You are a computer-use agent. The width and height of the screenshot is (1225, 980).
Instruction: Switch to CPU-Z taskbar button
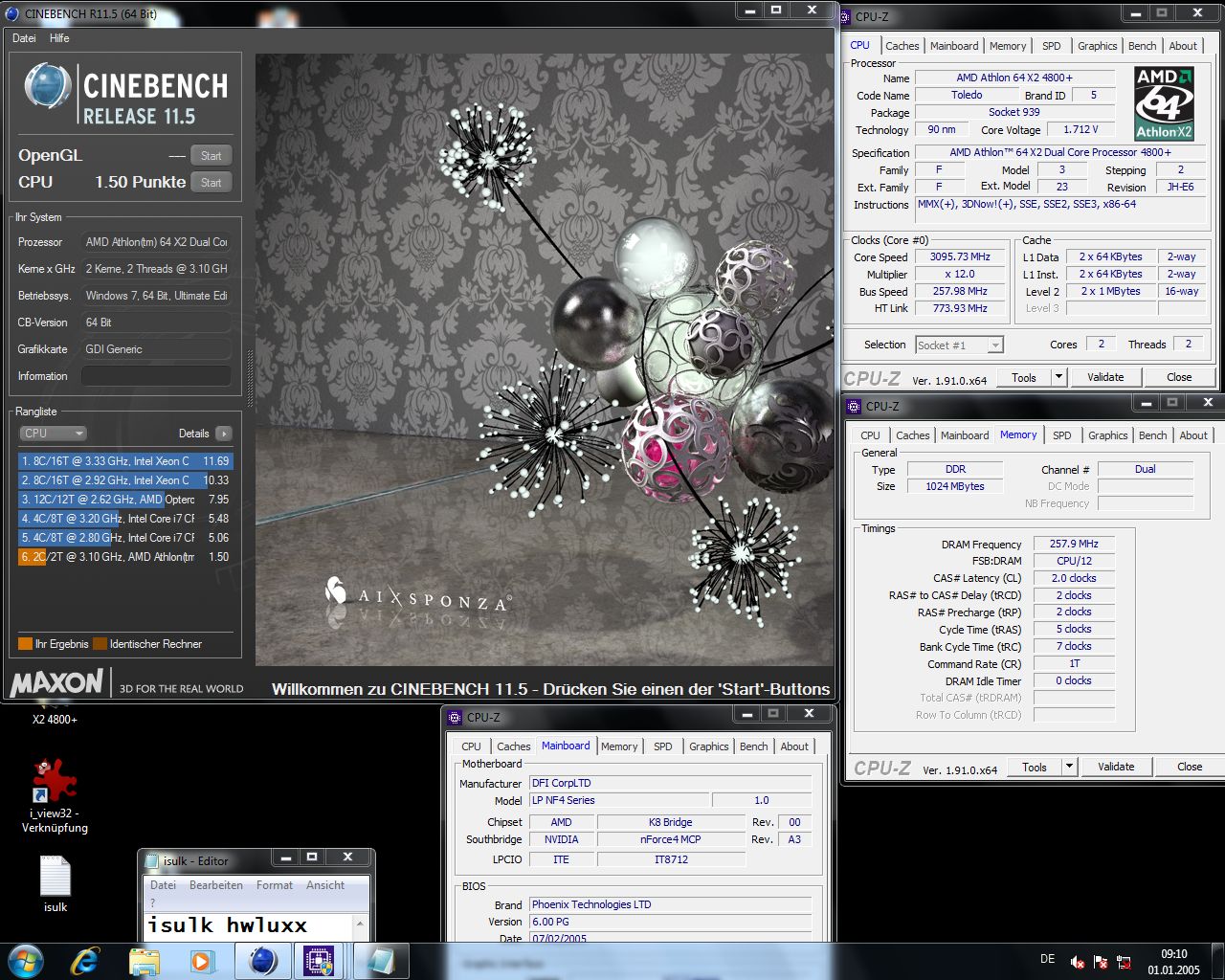click(320, 961)
